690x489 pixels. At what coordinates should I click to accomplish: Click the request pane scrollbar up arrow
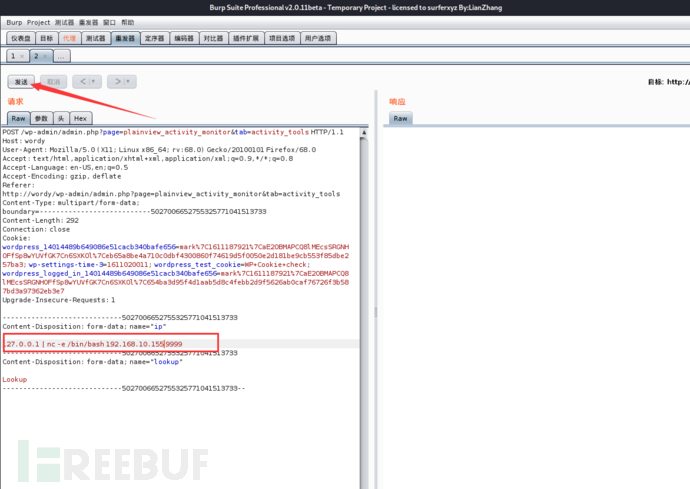click(363, 132)
